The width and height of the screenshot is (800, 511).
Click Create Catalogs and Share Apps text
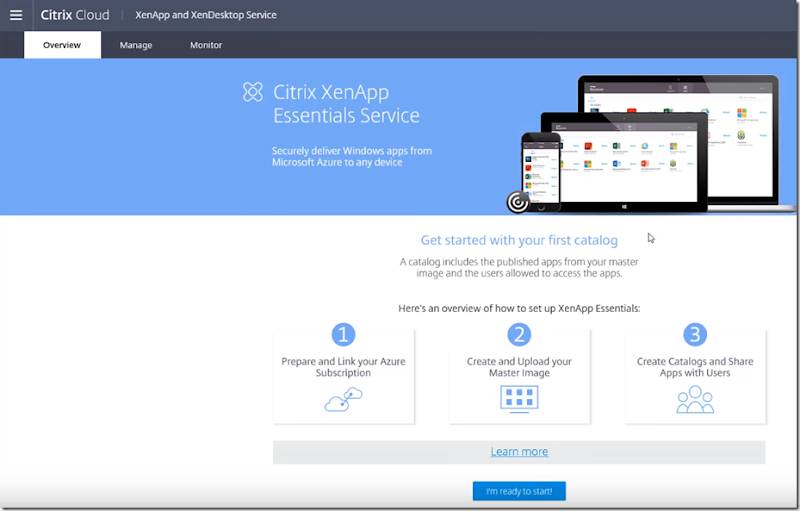click(695, 367)
